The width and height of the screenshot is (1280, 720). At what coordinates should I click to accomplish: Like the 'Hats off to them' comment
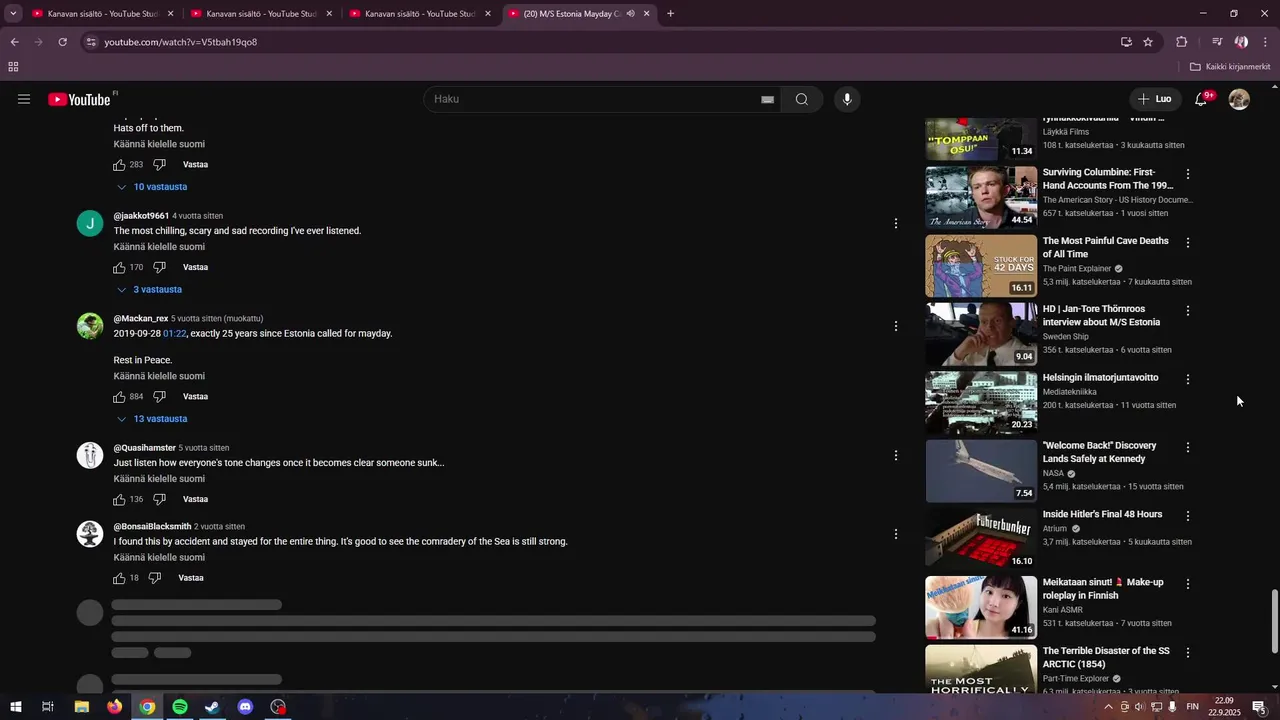click(x=119, y=164)
